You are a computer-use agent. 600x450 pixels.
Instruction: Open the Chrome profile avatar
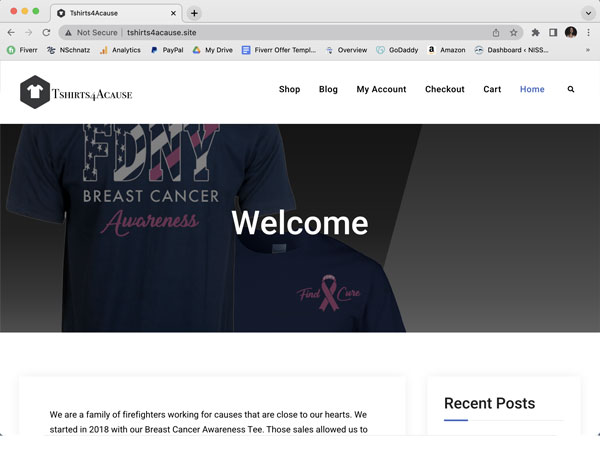tap(571, 32)
